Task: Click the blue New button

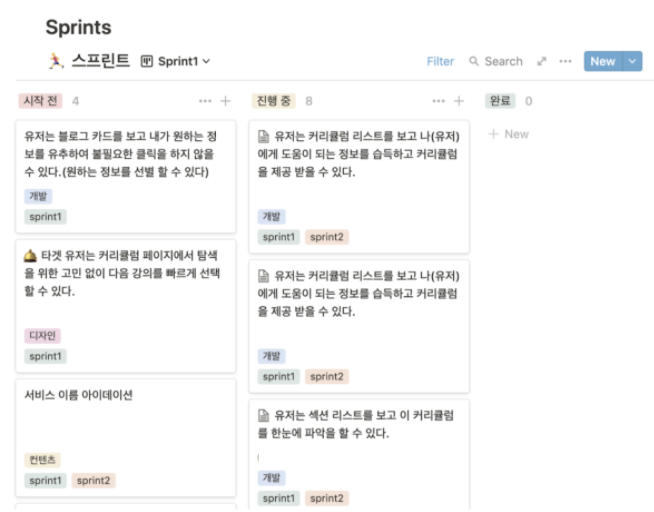Action: [602, 61]
